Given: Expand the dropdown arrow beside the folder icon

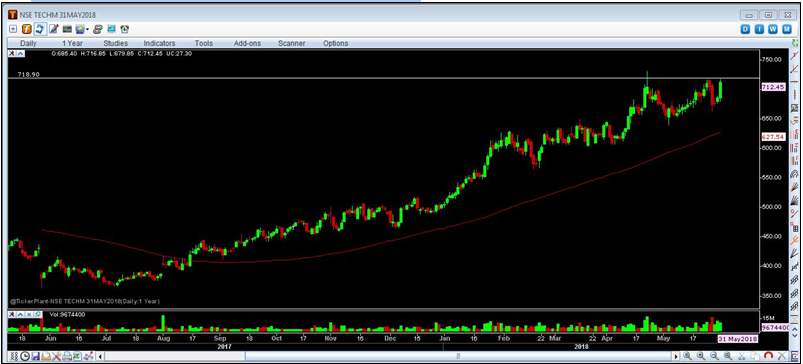Looking at the screenshot, I should [x=88, y=30].
